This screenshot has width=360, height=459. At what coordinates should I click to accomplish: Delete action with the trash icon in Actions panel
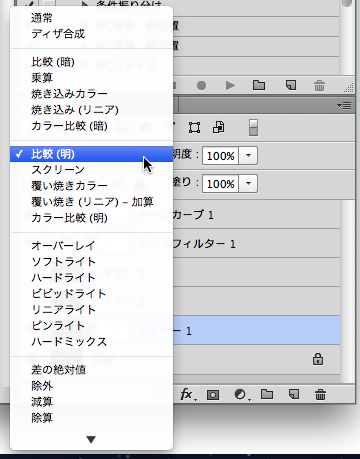pos(319,86)
